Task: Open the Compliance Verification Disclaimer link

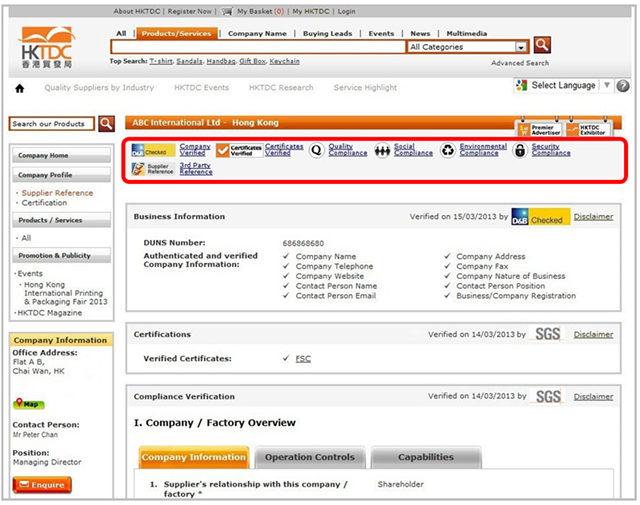Action: click(x=593, y=396)
